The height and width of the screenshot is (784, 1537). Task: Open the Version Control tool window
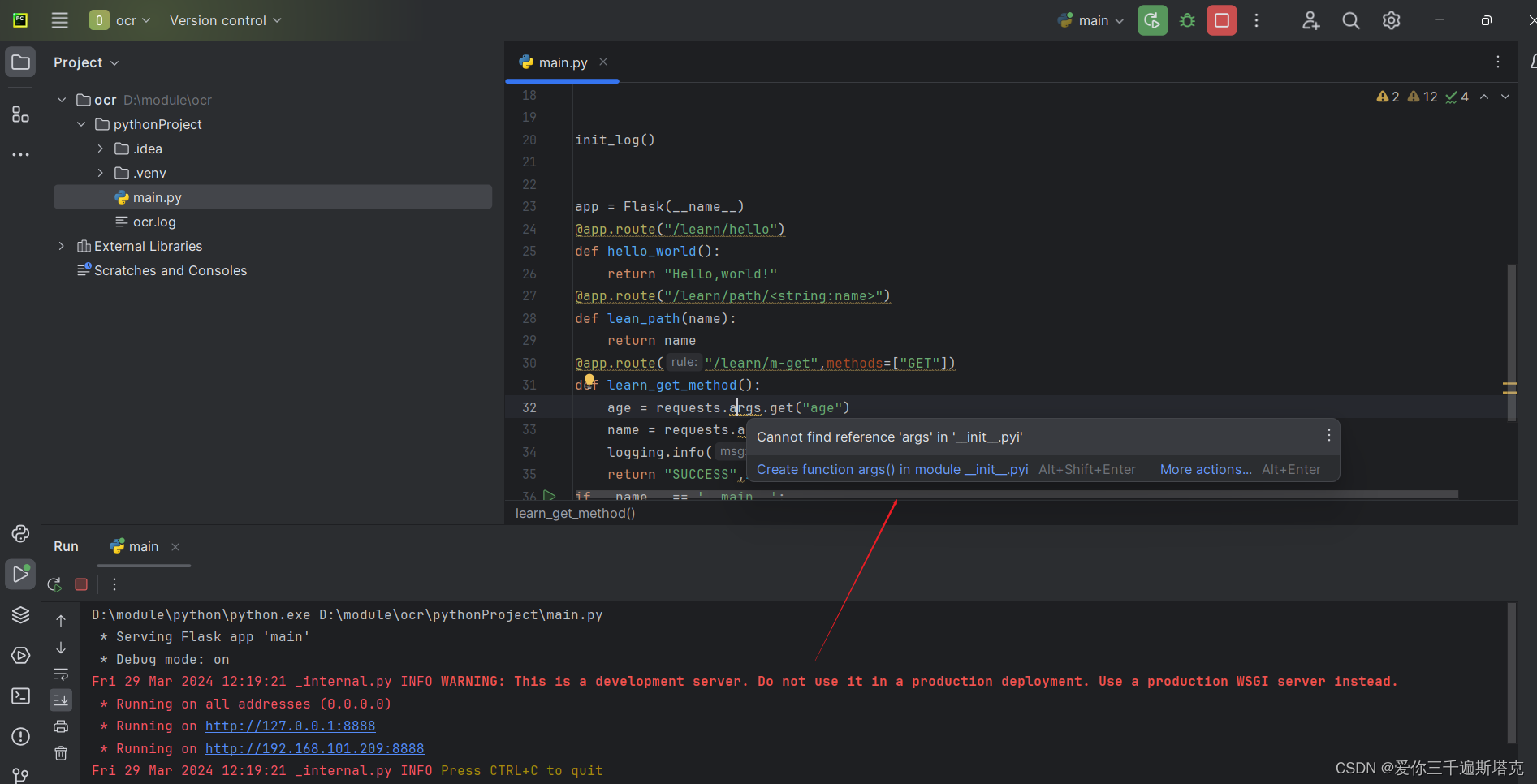[x=20, y=775]
